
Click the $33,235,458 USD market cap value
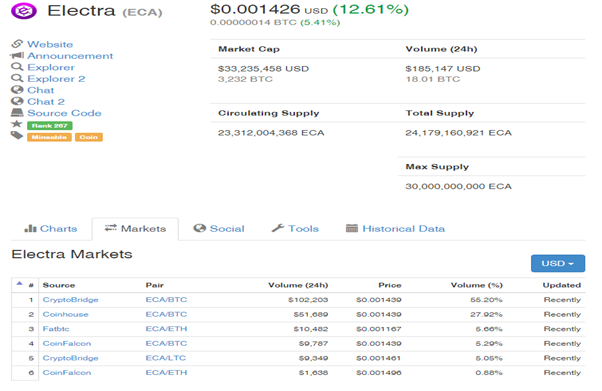click(263, 69)
